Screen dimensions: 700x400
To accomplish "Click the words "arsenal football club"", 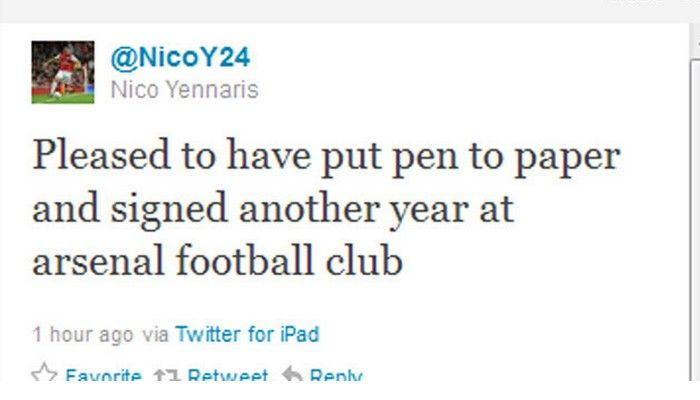I will [x=217, y=262].
